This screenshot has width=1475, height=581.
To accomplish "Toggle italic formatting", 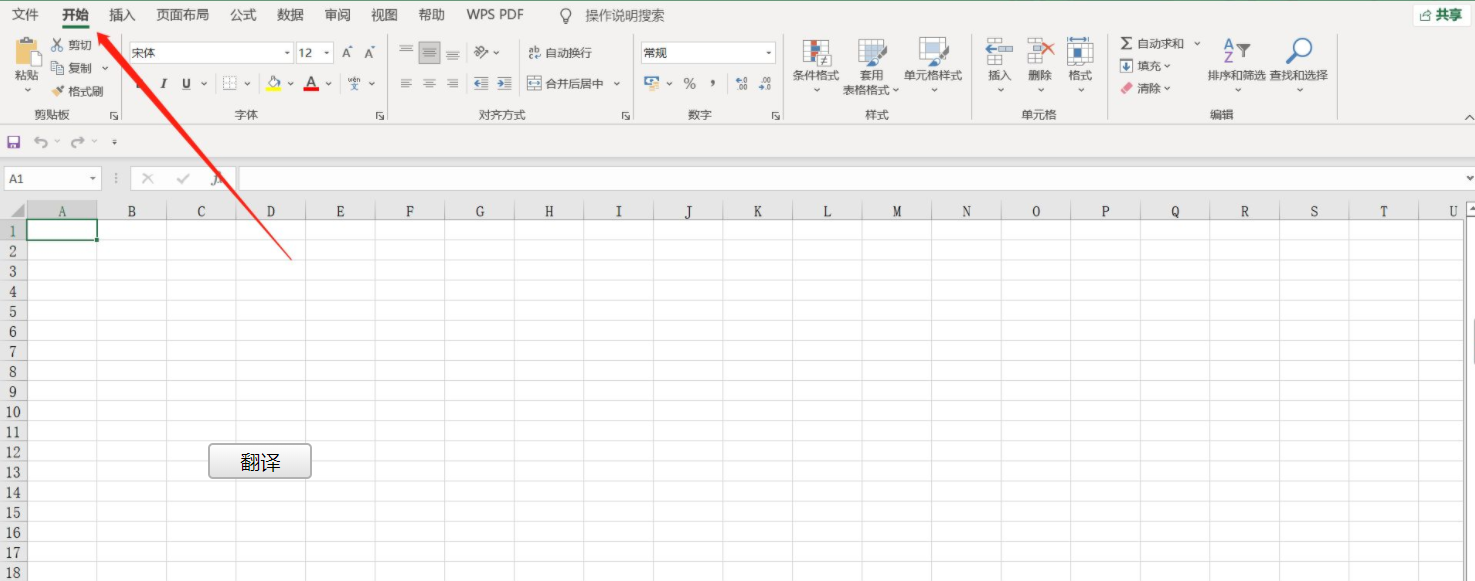I will 163,84.
